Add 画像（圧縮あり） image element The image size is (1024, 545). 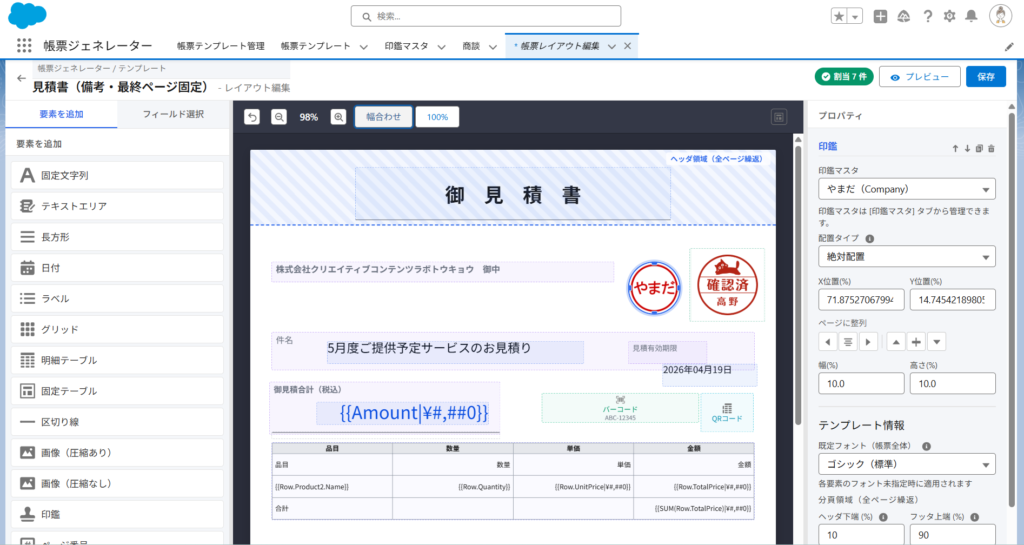(117, 452)
